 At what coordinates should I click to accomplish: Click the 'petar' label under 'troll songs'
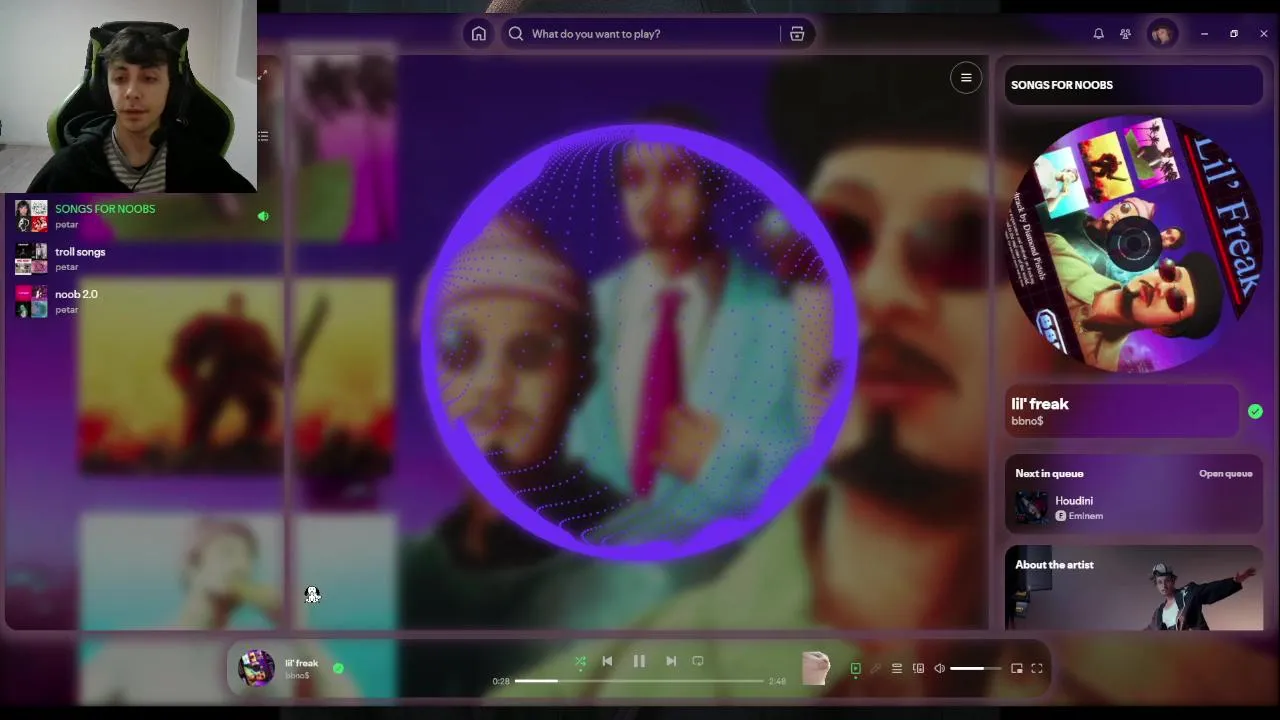click(x=66, y=267)
